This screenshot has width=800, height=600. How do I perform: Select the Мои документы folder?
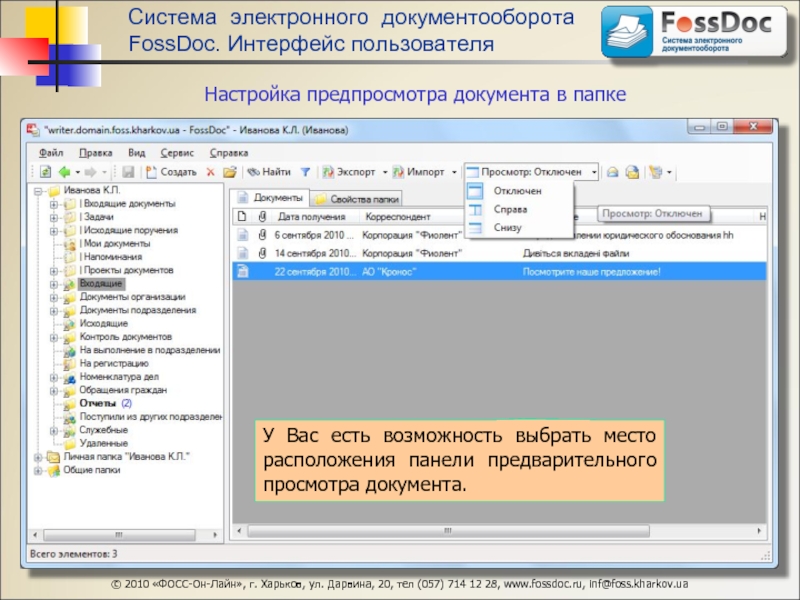[x=117, y=244]
